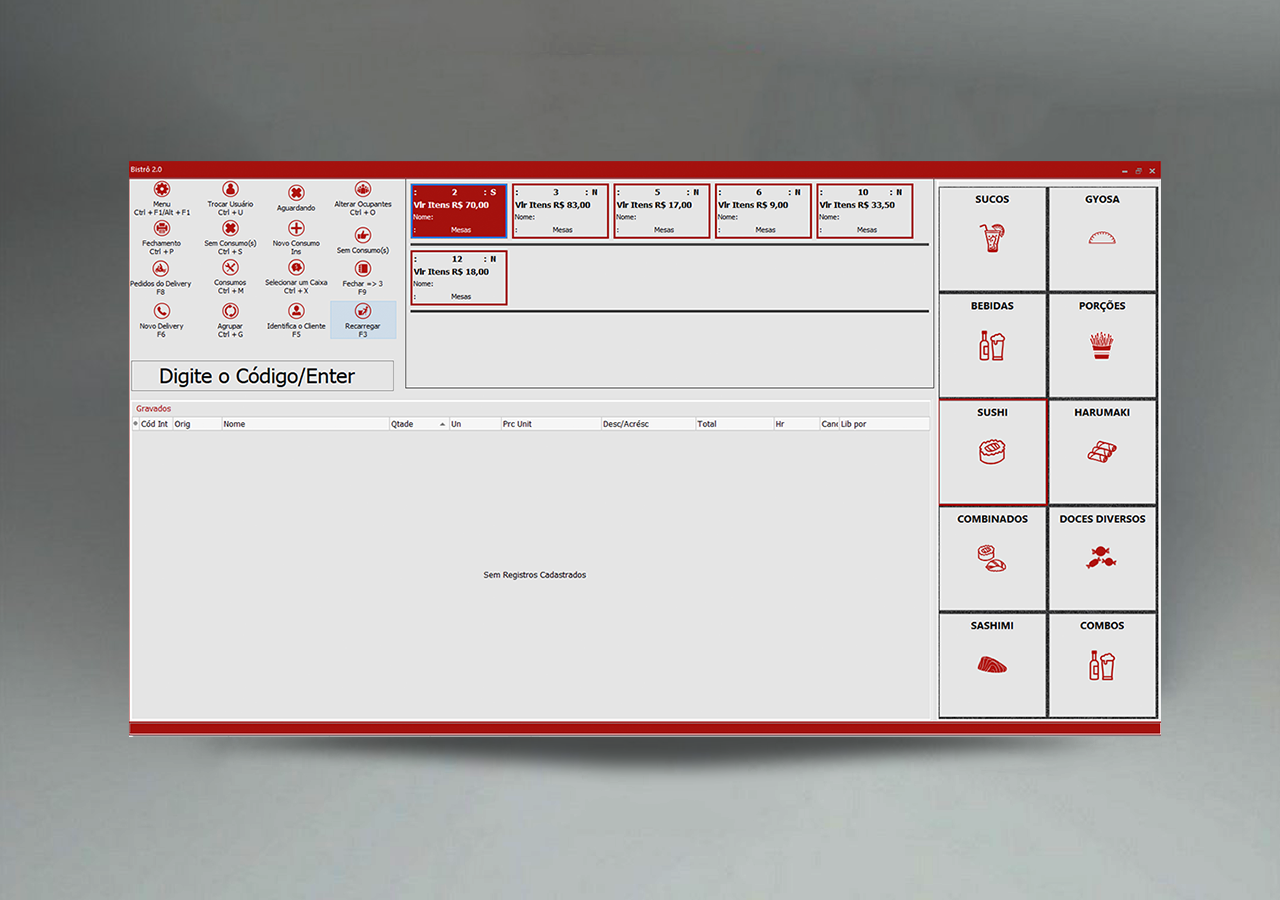Click the Digite o Código/Enter field
The height and width of the screenshot is (900, 1280).
click(262, 376)
